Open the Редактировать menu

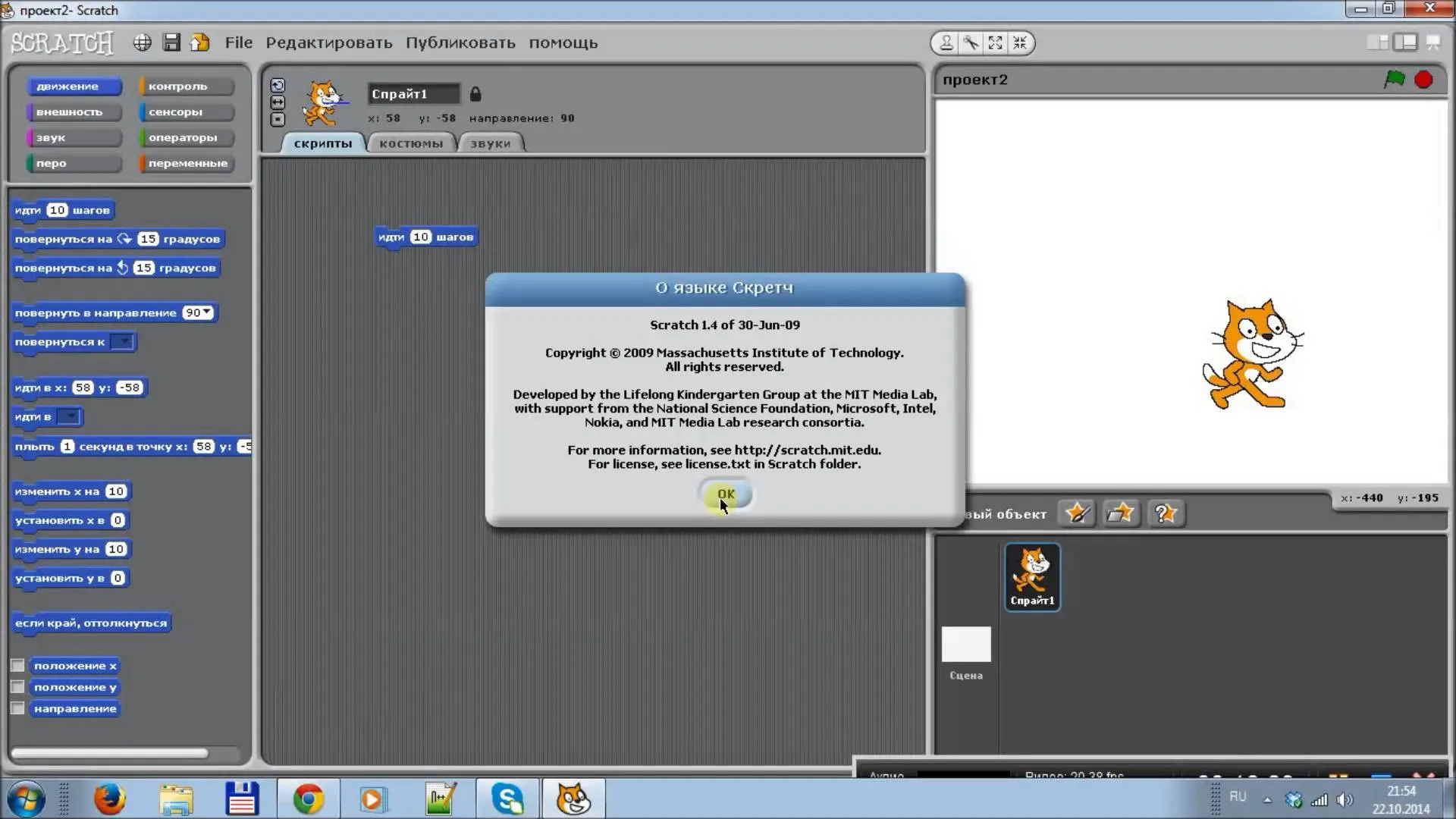coord(329,43)
